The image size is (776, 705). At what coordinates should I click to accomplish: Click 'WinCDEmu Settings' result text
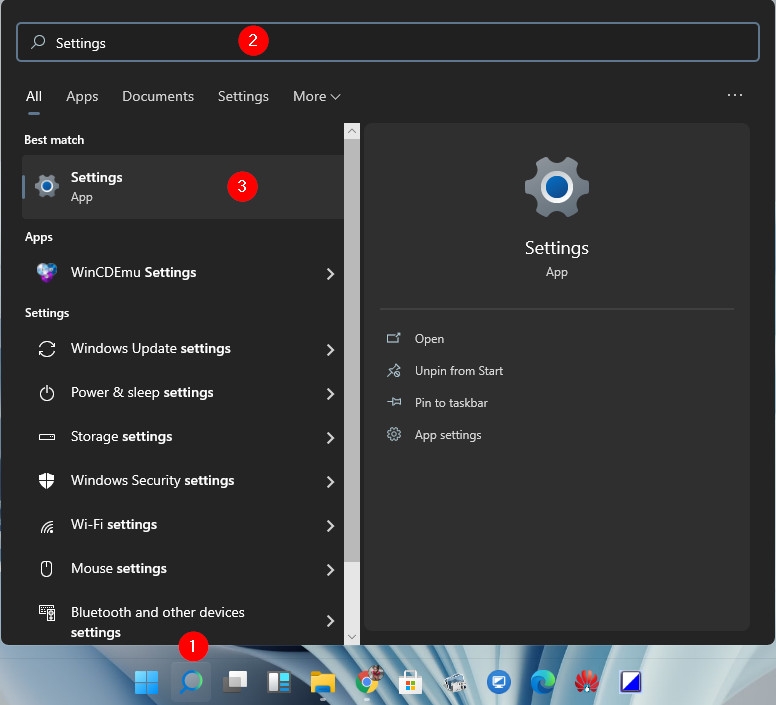tap(134, 273)
